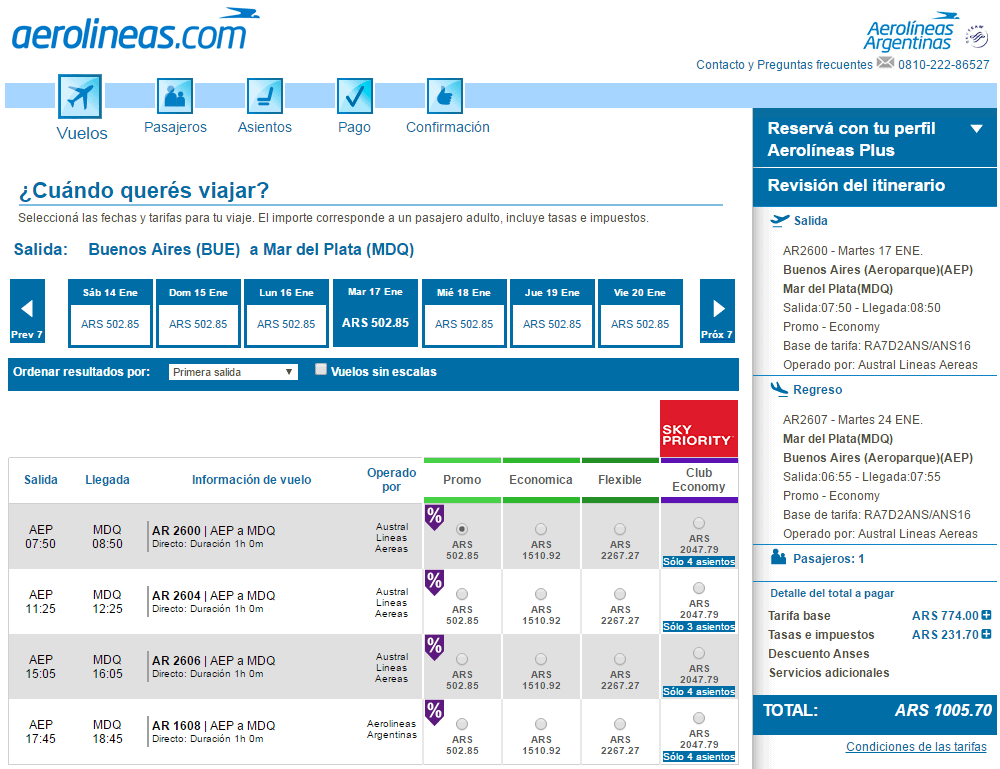Click the Promo fare column header
The image size is (1000, 769).
(462, 480)
